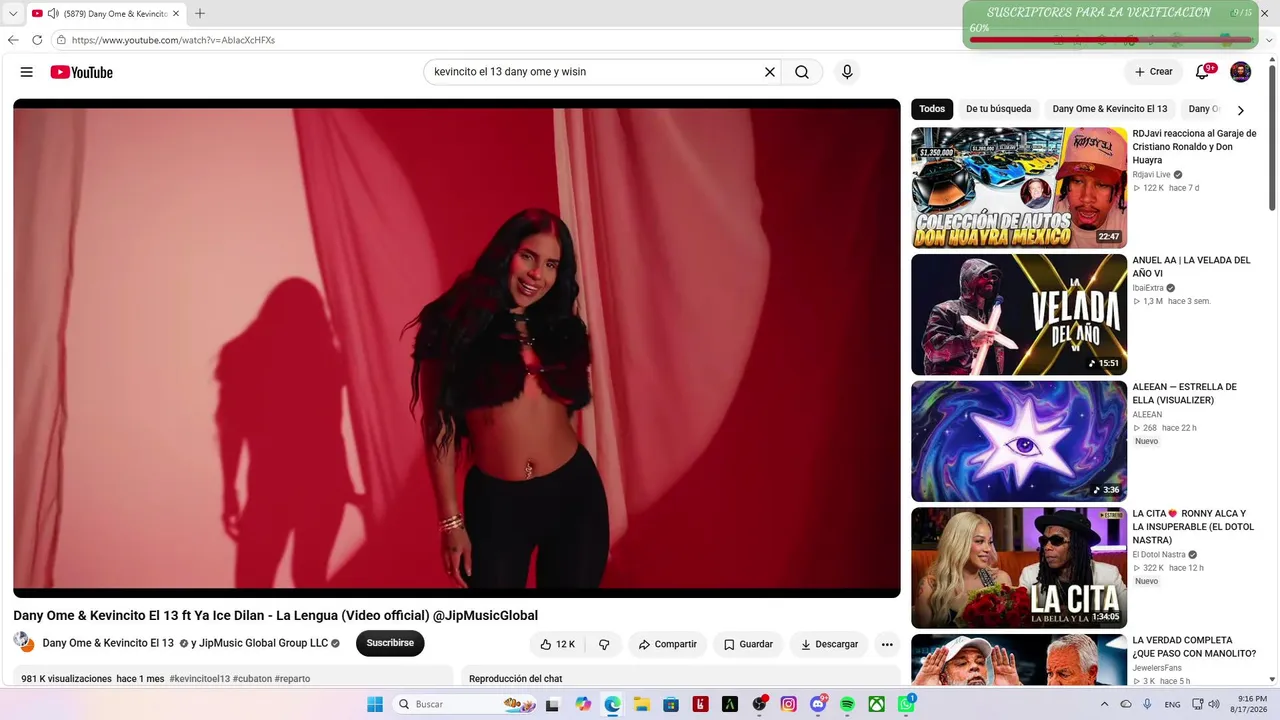The width and height of the screenshot is (1280, 720).
Task: Open the Dany Ome & Kevincito El 13 channel
Action: click(x=108, y=643)
